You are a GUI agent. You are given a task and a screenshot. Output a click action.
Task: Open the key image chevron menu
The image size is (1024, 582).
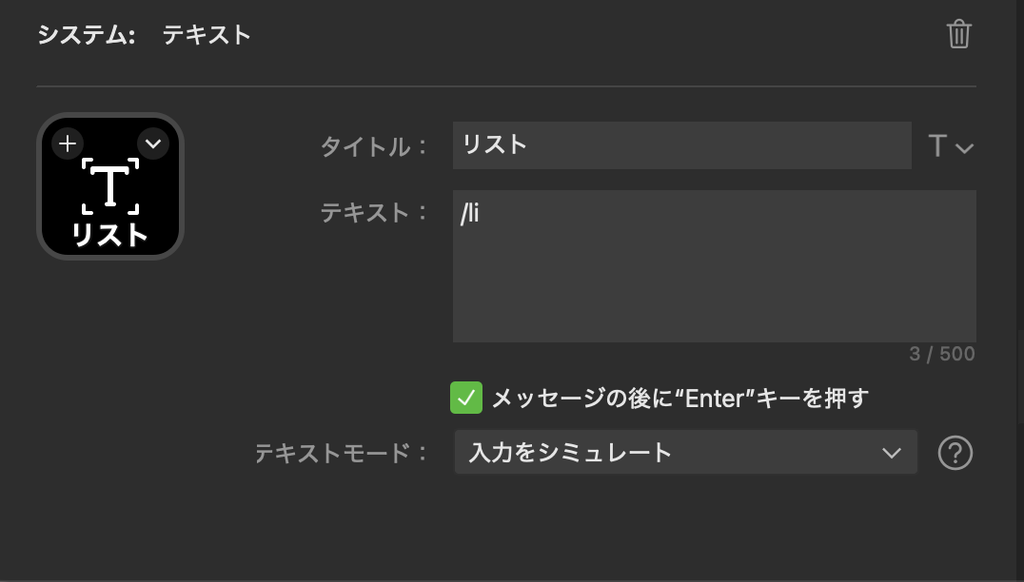[x=153, y=144]
